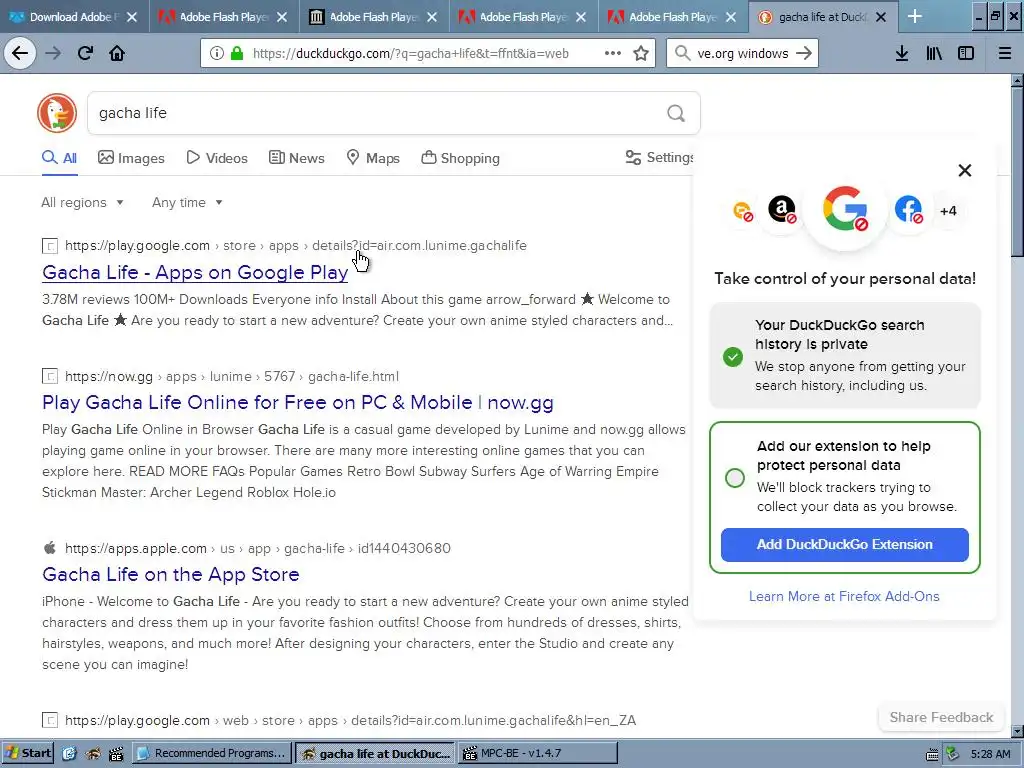
Task: Expand the All regions dropdown
Action: tap(82, 202)
